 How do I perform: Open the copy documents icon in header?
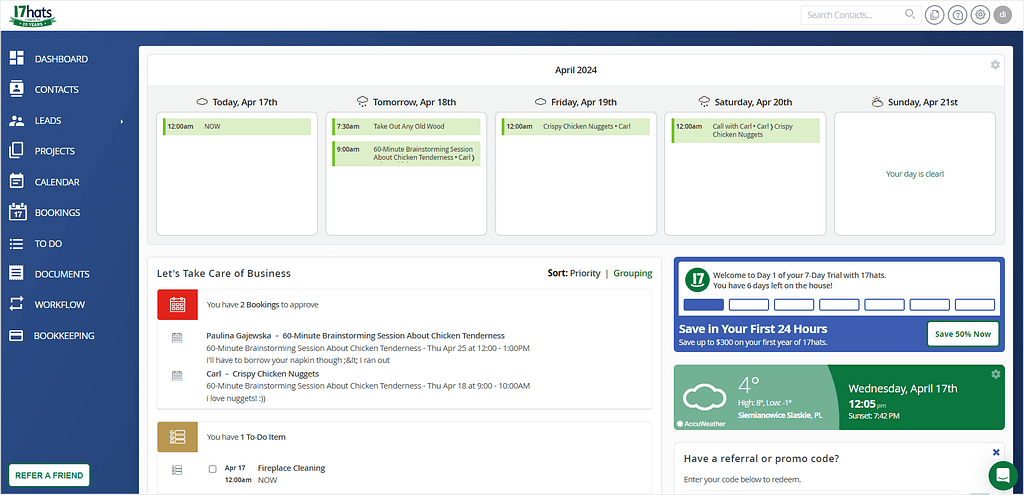pyautogui.click(x=935, y=15)
